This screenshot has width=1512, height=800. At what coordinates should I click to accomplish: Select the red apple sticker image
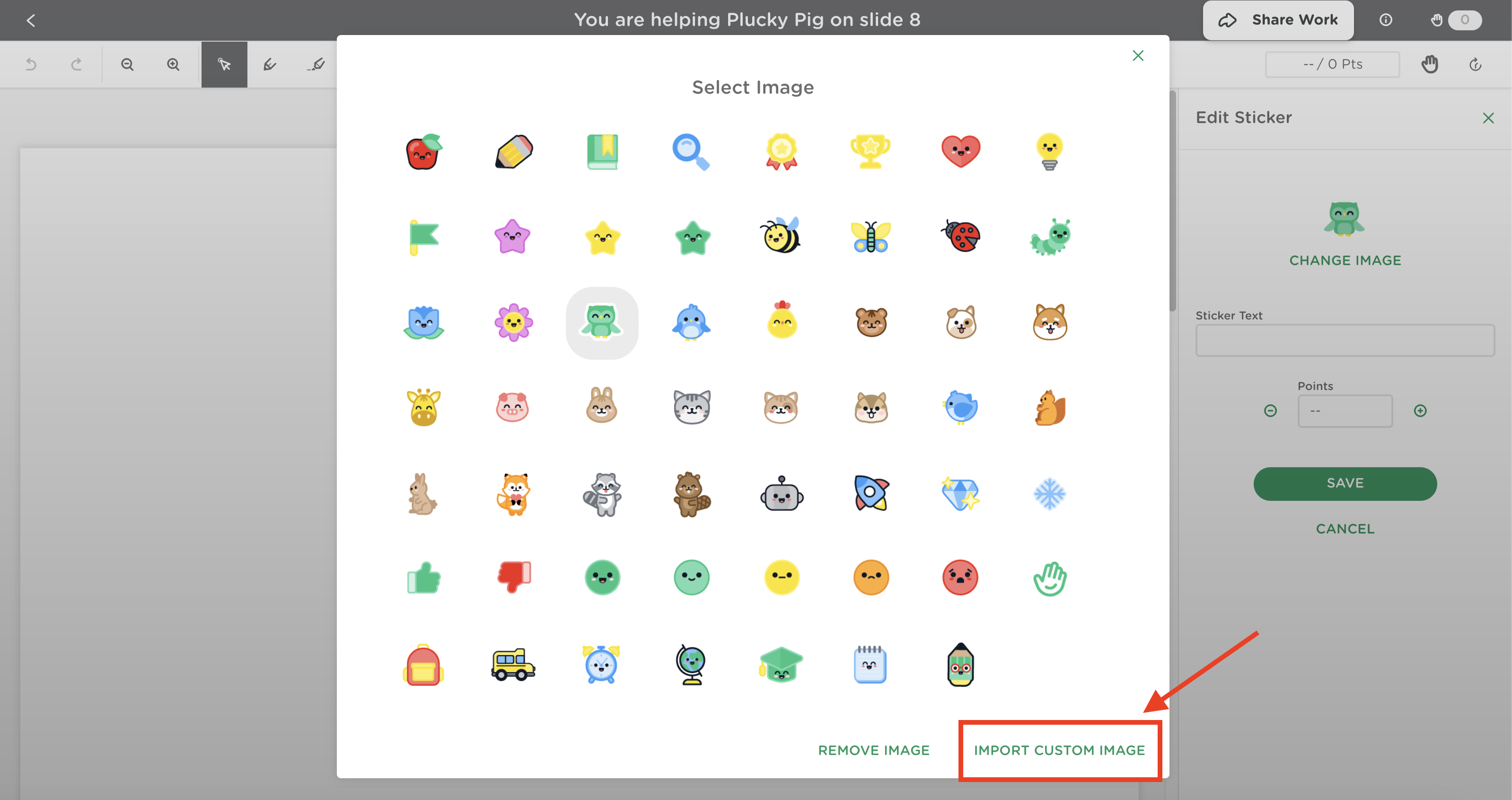pos(423,151)
